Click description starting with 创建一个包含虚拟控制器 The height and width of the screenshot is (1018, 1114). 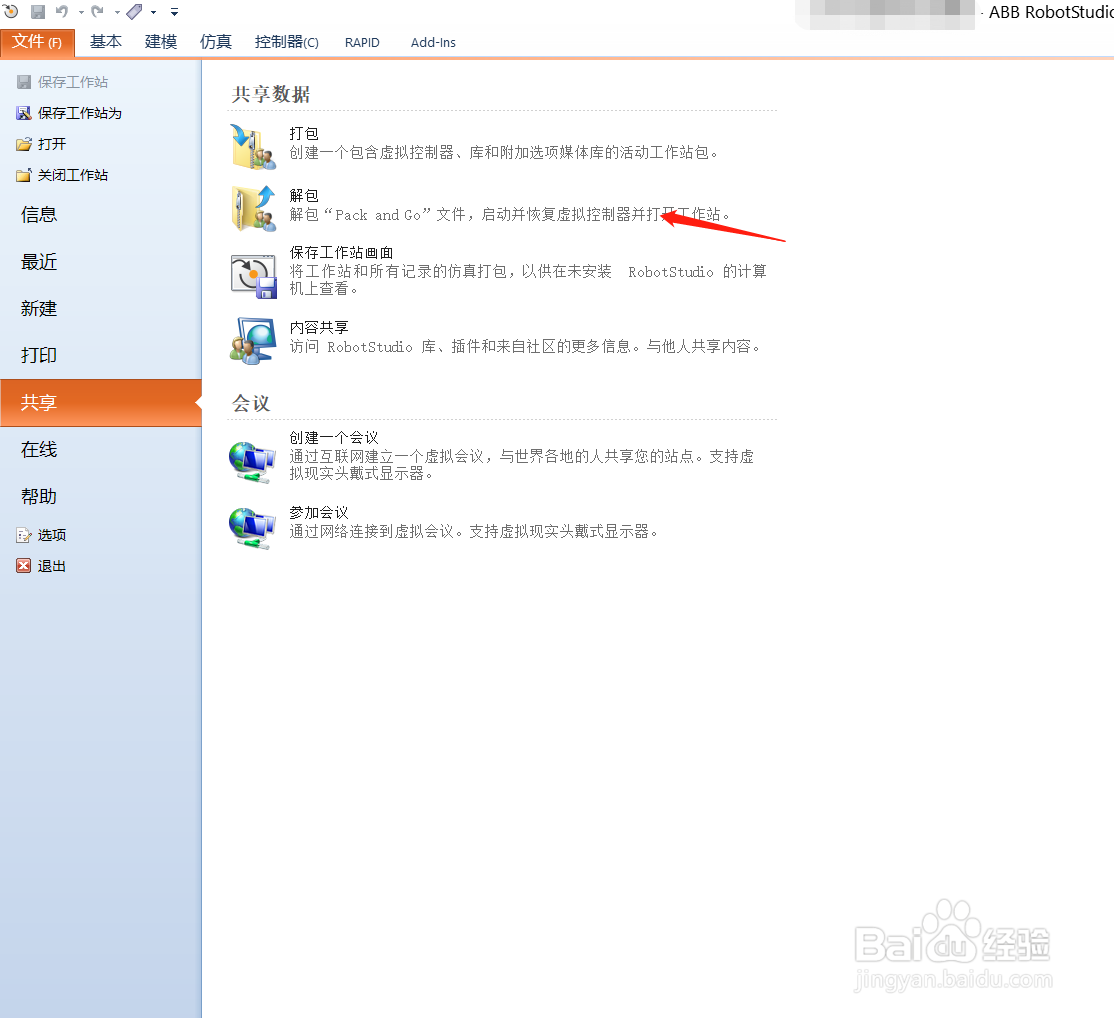click(506, 153)
